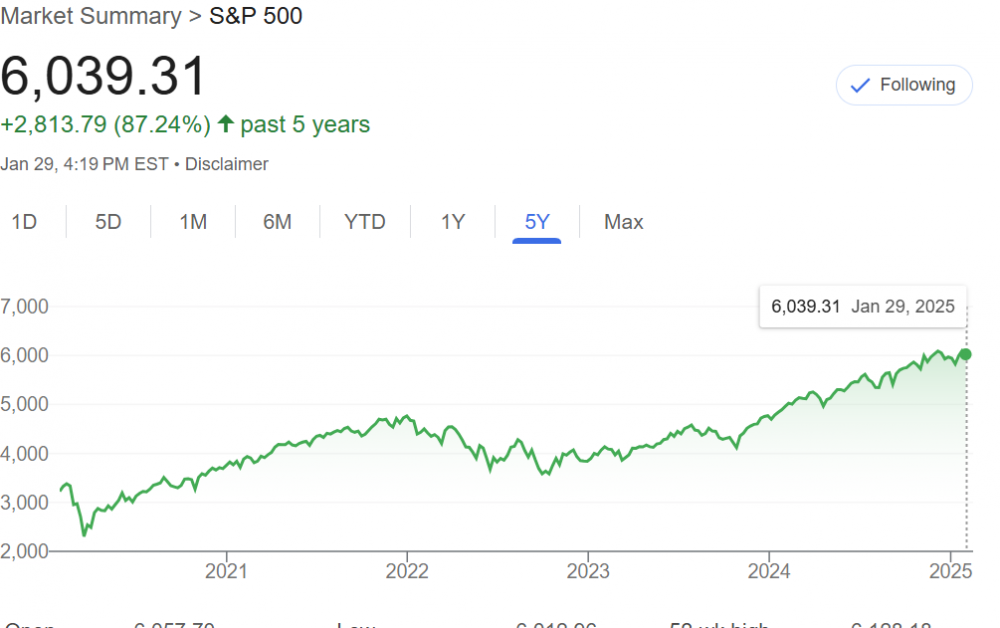Viewport: 1000px width, 628px height.
Task: Click the 2022 label on the x-axis
Action: click(x=407, y=571)
